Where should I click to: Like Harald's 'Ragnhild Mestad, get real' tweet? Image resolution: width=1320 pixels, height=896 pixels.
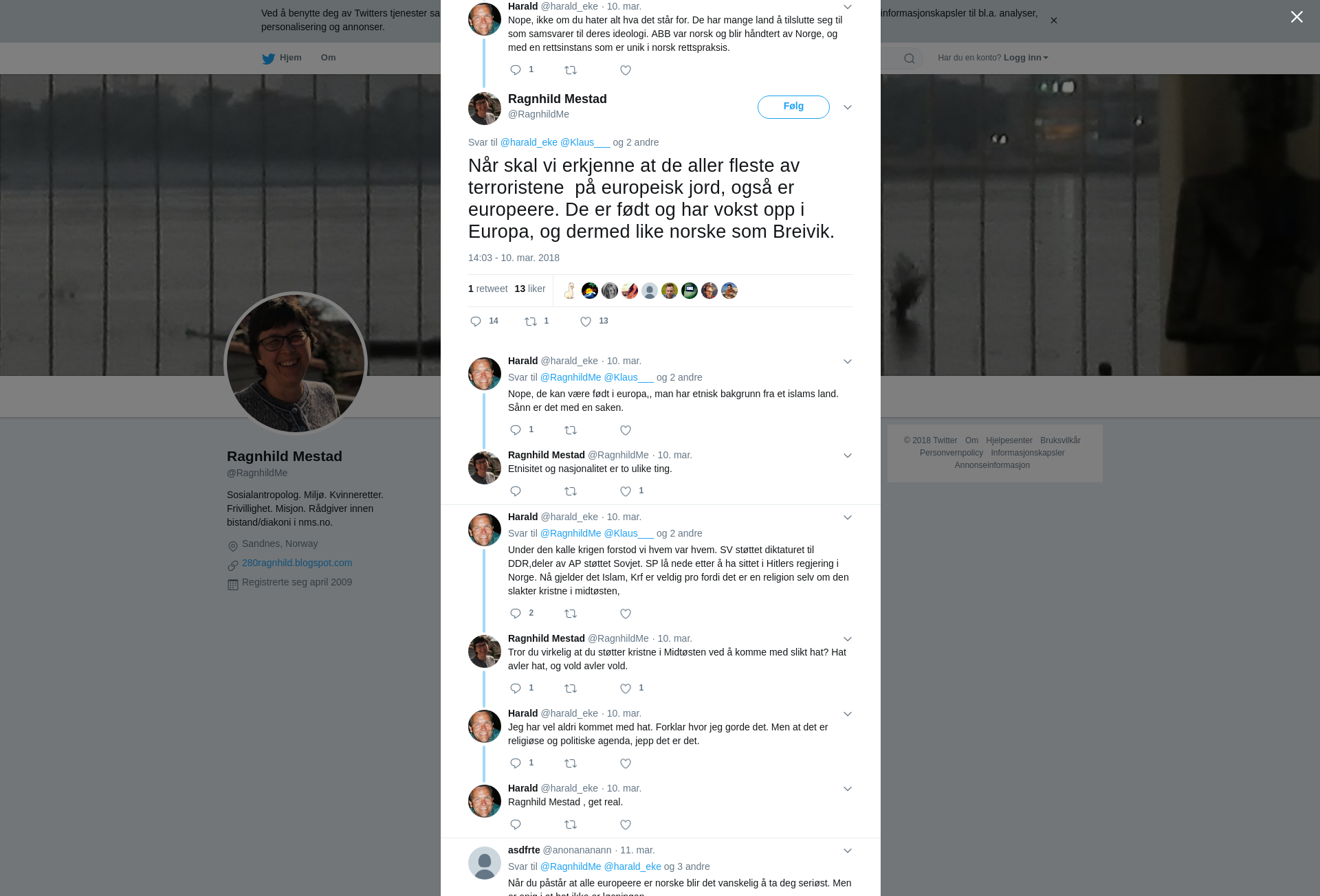coord(626,825)
